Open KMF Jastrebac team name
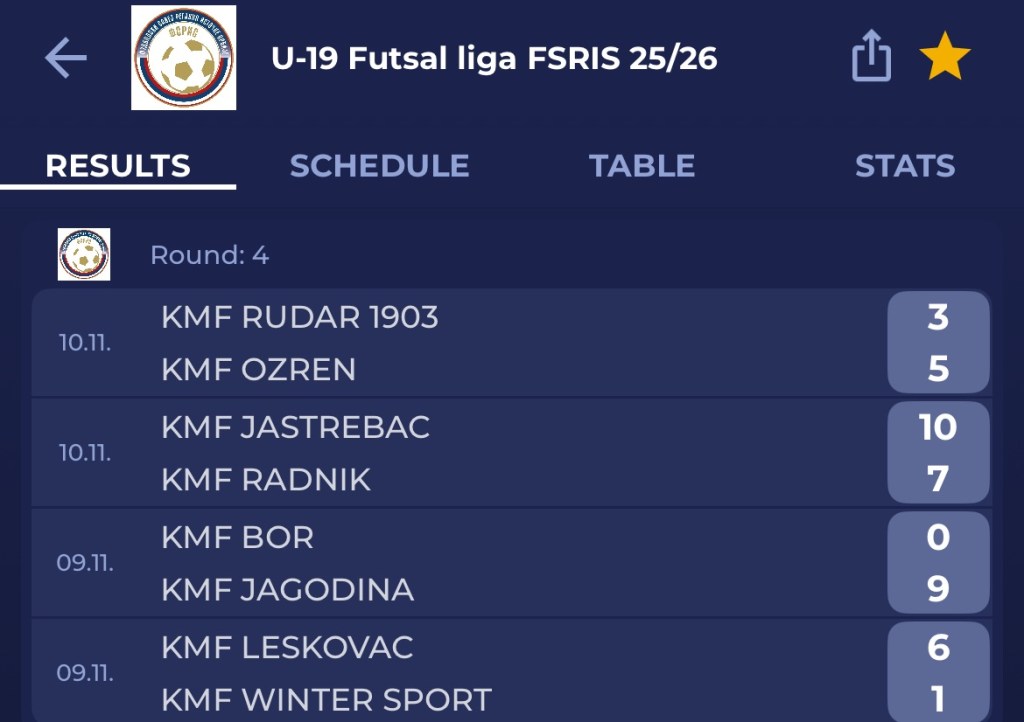The height and width of the screenshot is (722, 1024). coord(296,428)
